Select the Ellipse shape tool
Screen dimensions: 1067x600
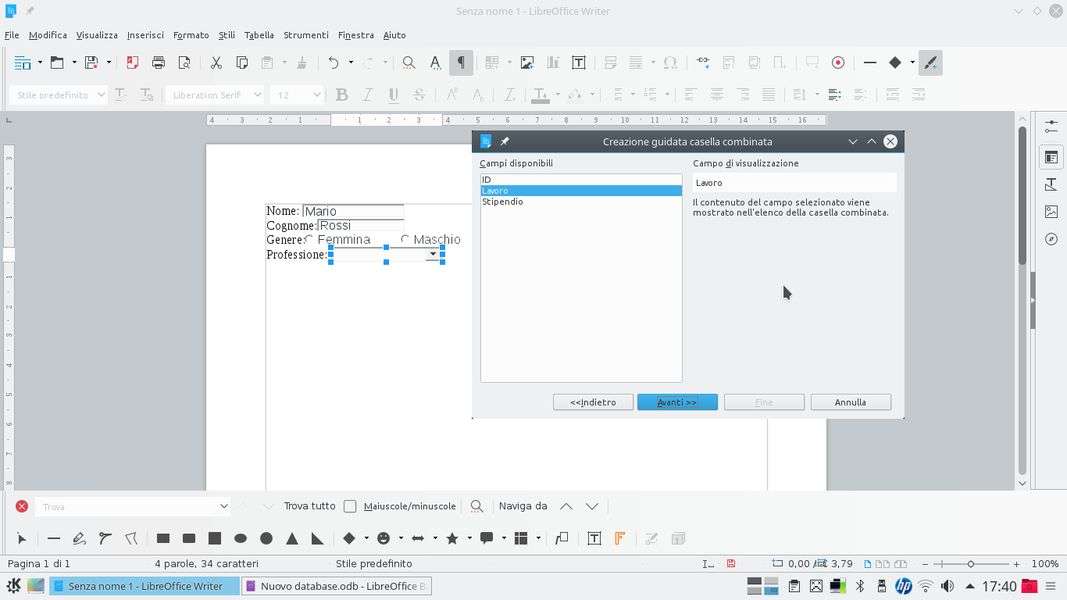(240, 538)
